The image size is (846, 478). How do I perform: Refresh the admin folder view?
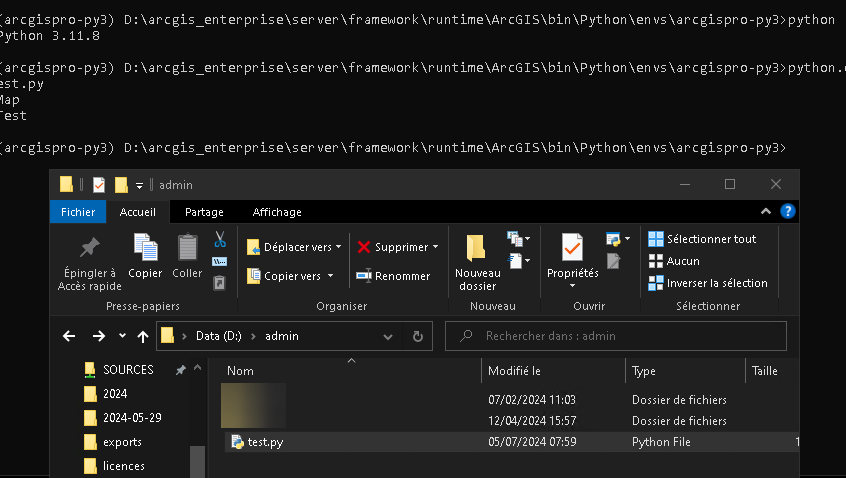click(x=418, y=336)
